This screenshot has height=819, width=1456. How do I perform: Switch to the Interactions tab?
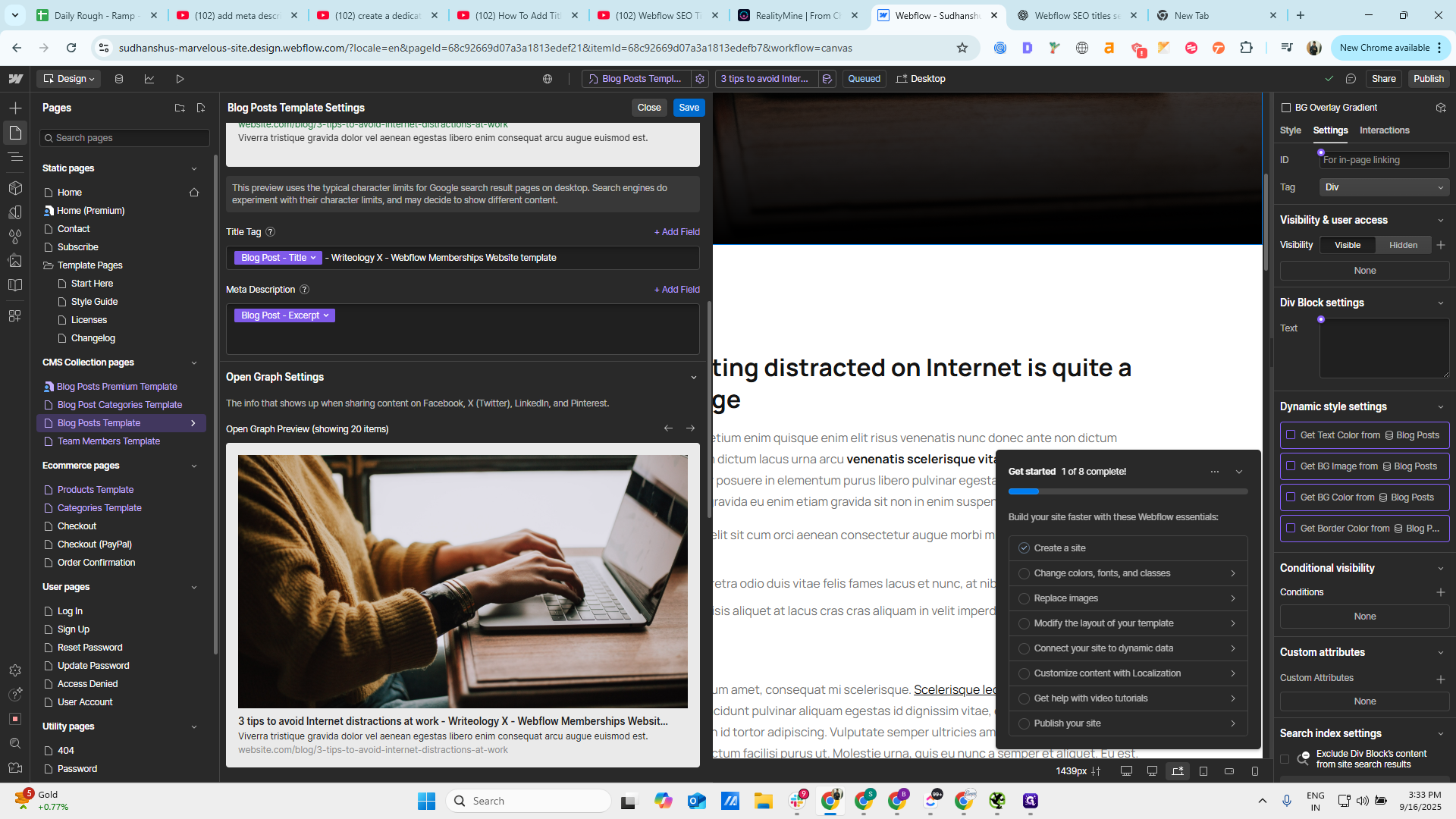1384,130
